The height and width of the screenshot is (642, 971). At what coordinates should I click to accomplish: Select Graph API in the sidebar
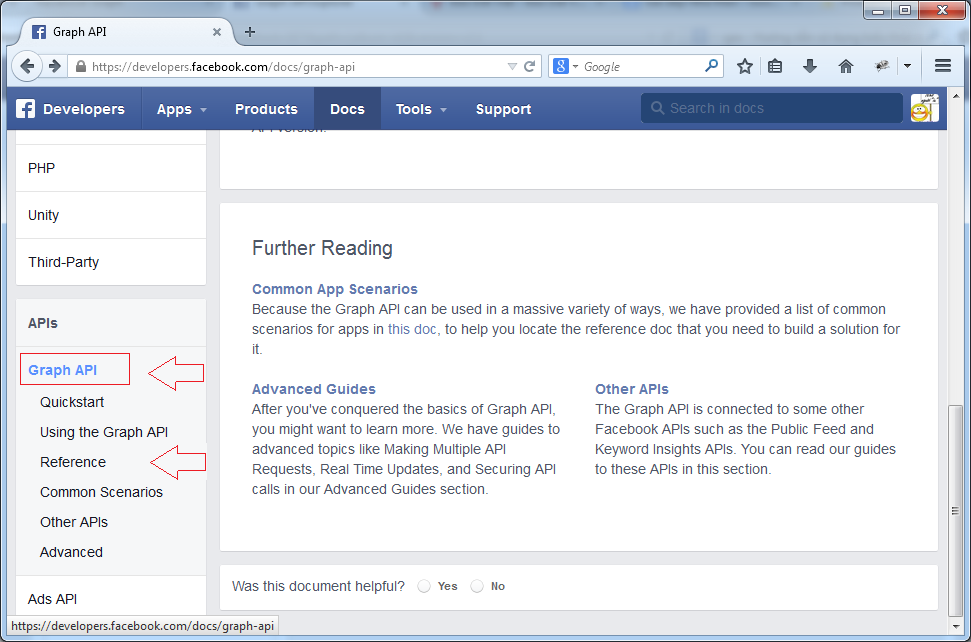pyautogui.click(x=63, y=370)
